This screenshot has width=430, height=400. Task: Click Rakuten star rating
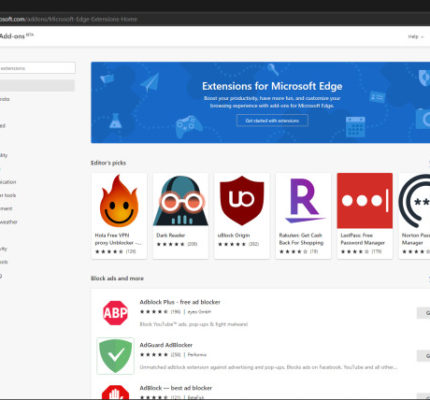click(x=293, y=251)
